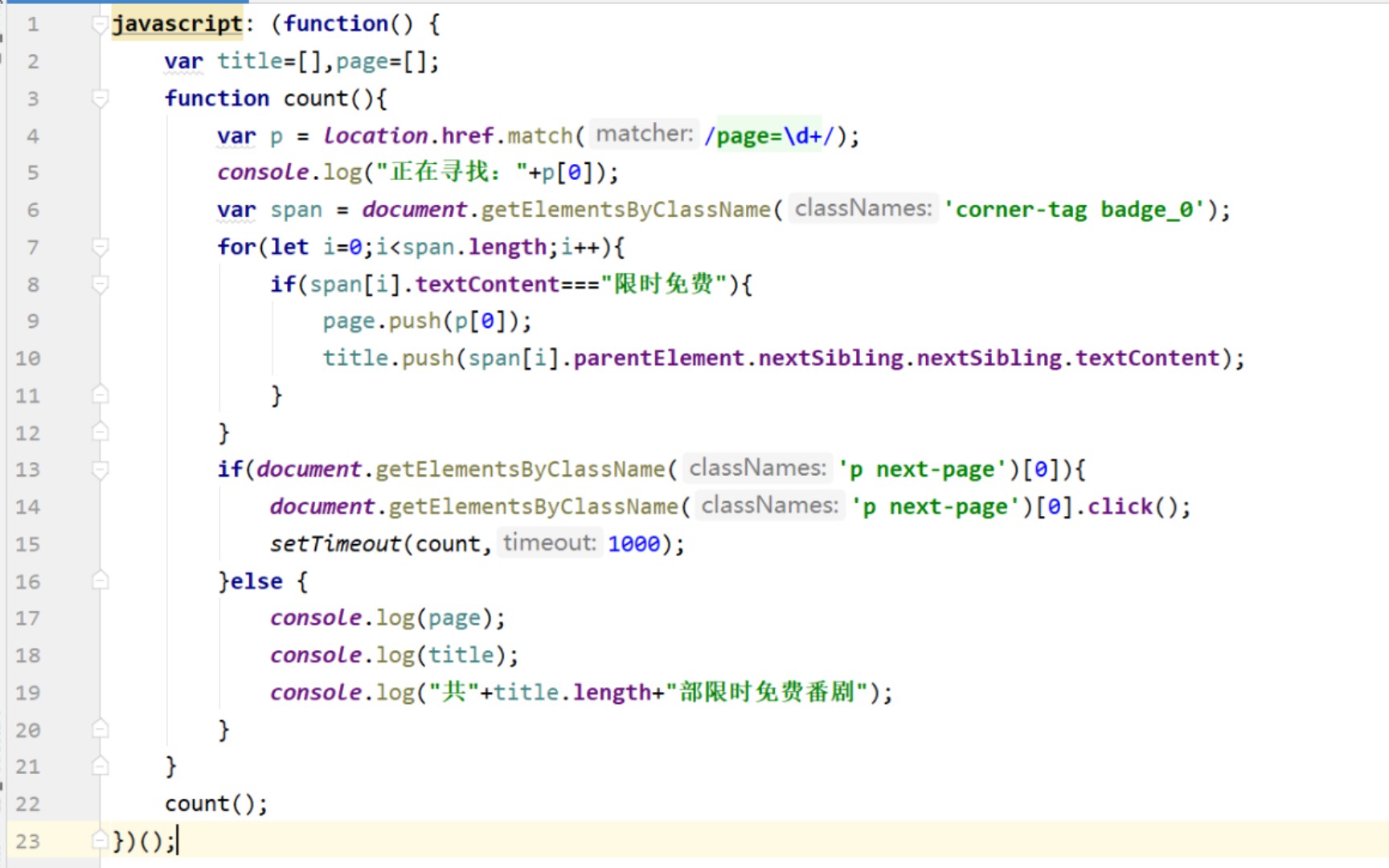The height and width of the screenshot is (868, 1389).
Task: Click the value 1000 on line 15
Action: 633,544
